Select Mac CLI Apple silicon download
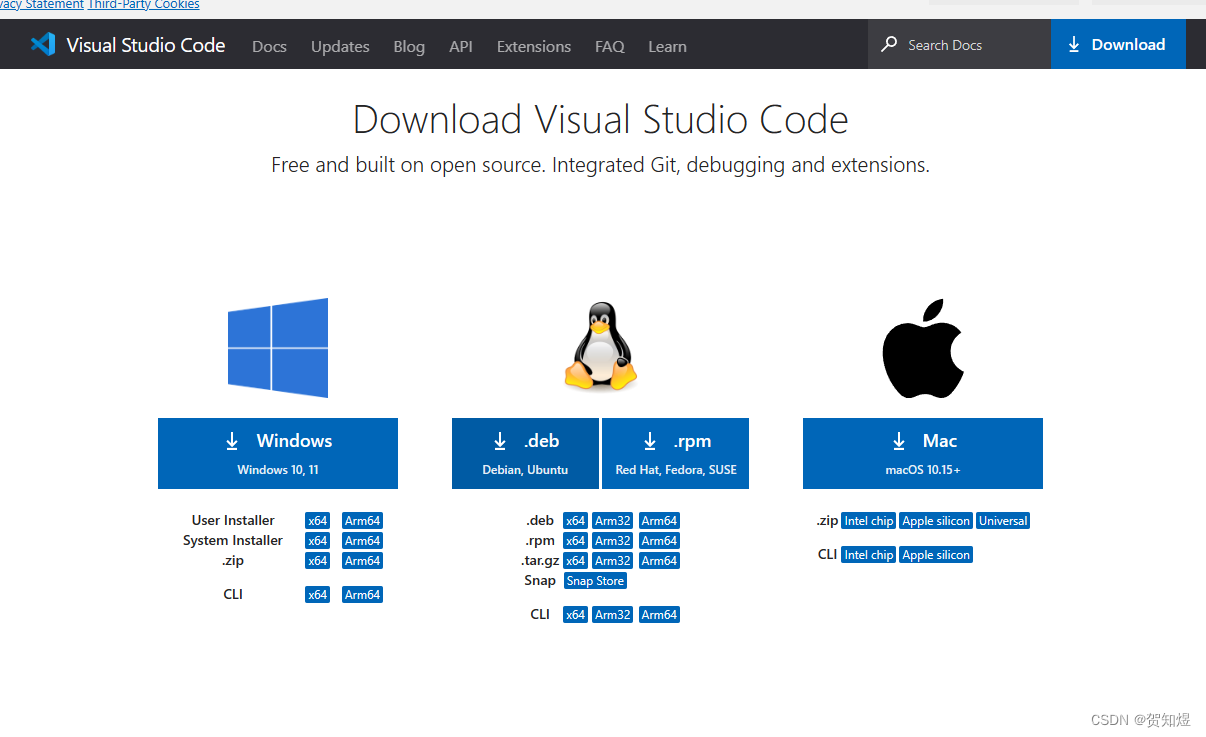The image size is (1206, 737). (x=936, y=555)
